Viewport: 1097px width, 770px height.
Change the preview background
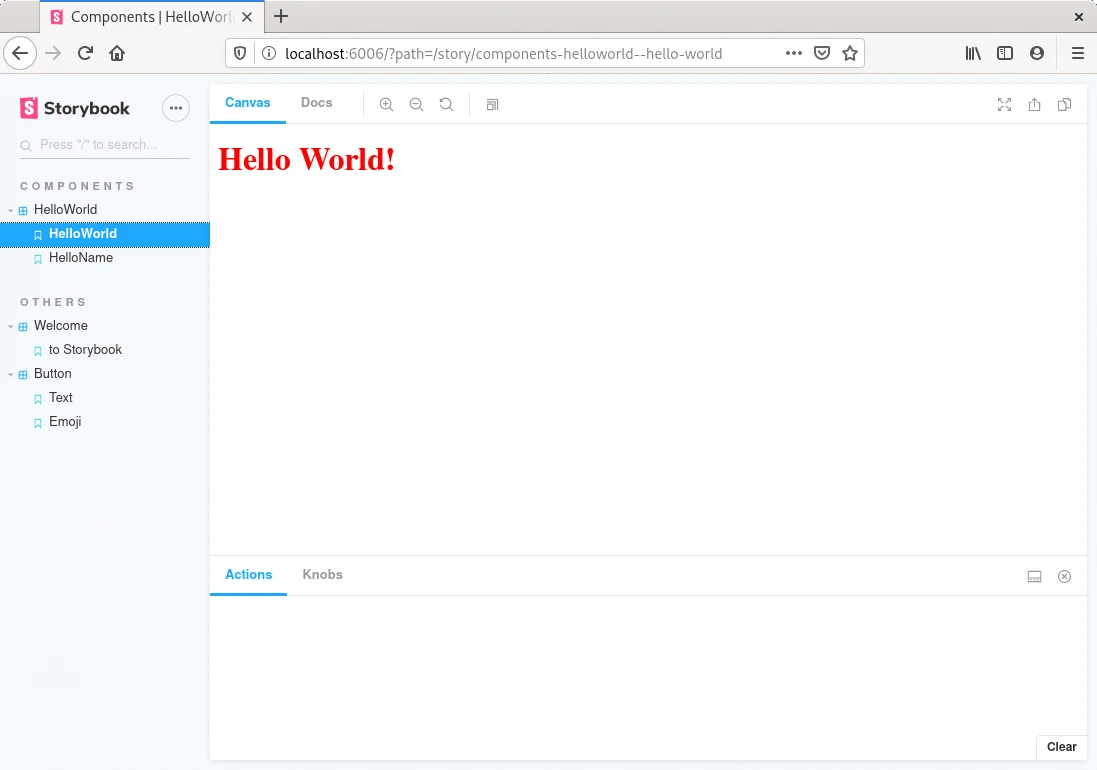point(492,104)
